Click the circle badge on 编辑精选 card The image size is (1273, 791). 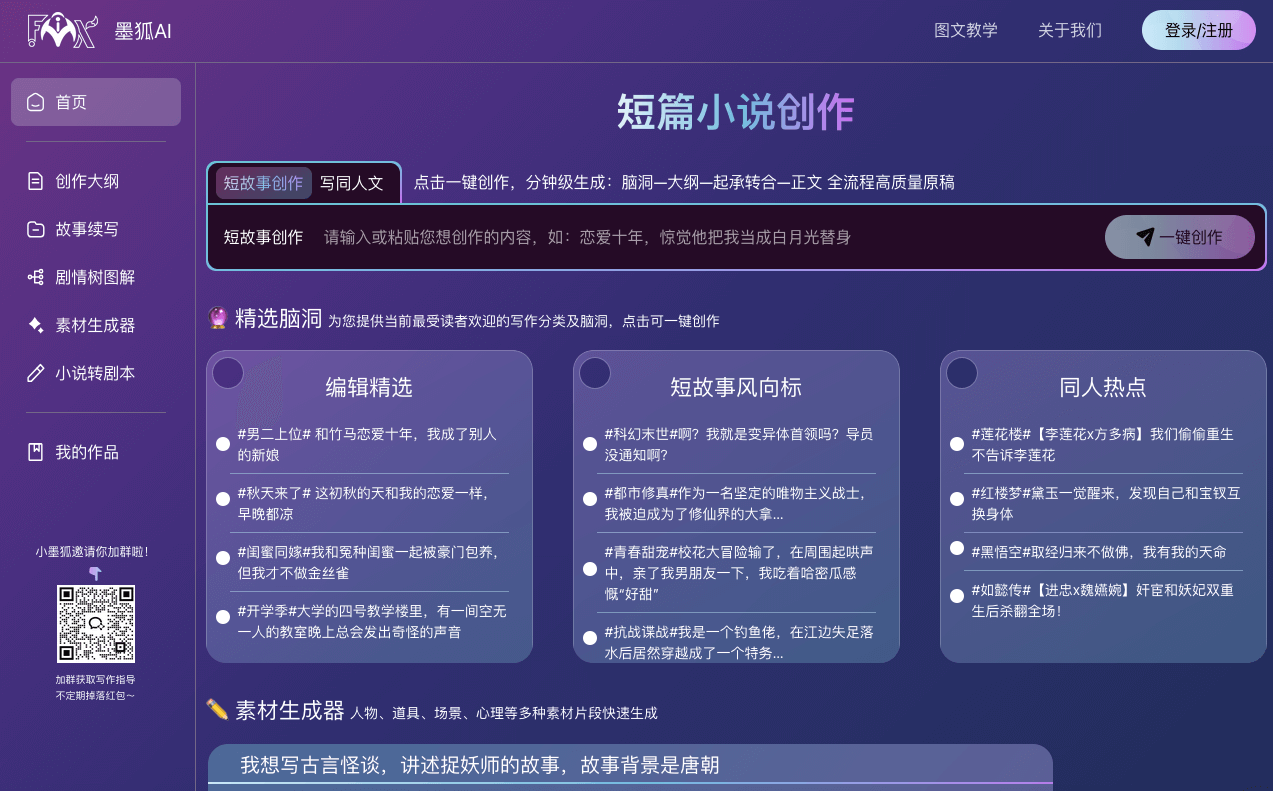[x=227, y=372]
